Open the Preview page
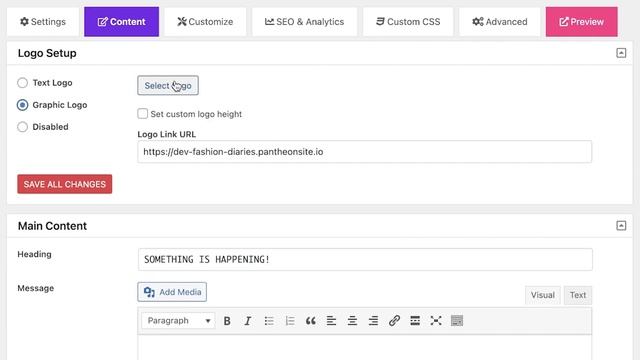 coord(582,22)
